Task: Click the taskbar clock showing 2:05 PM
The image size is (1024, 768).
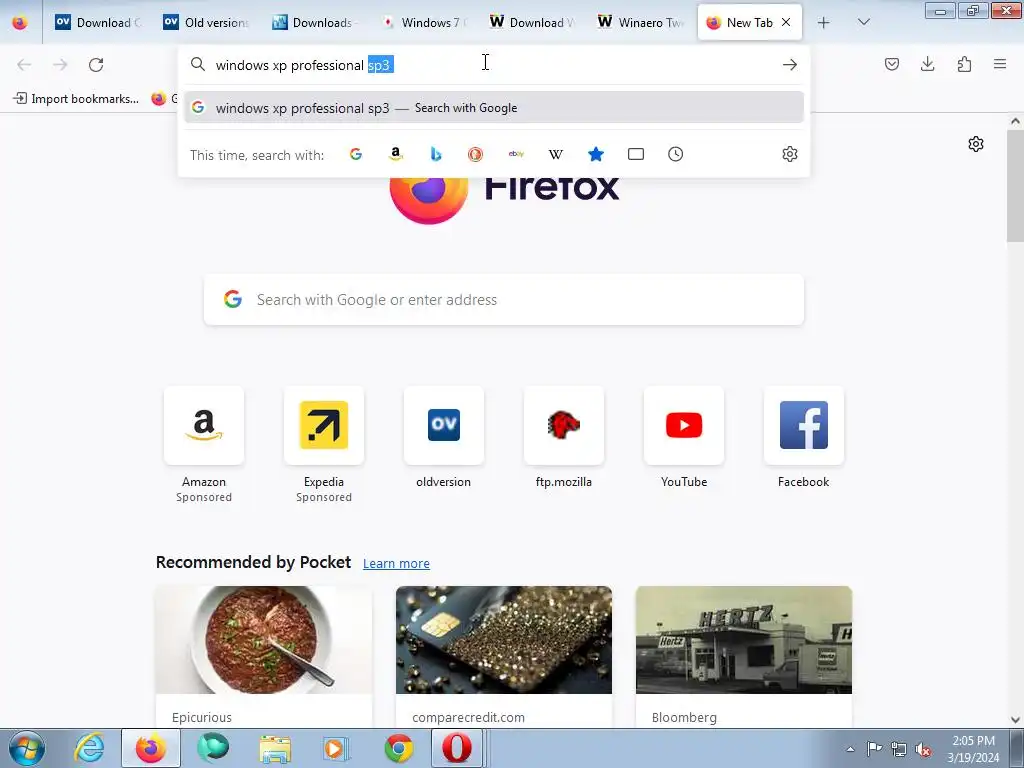Action: coord(973,748)
